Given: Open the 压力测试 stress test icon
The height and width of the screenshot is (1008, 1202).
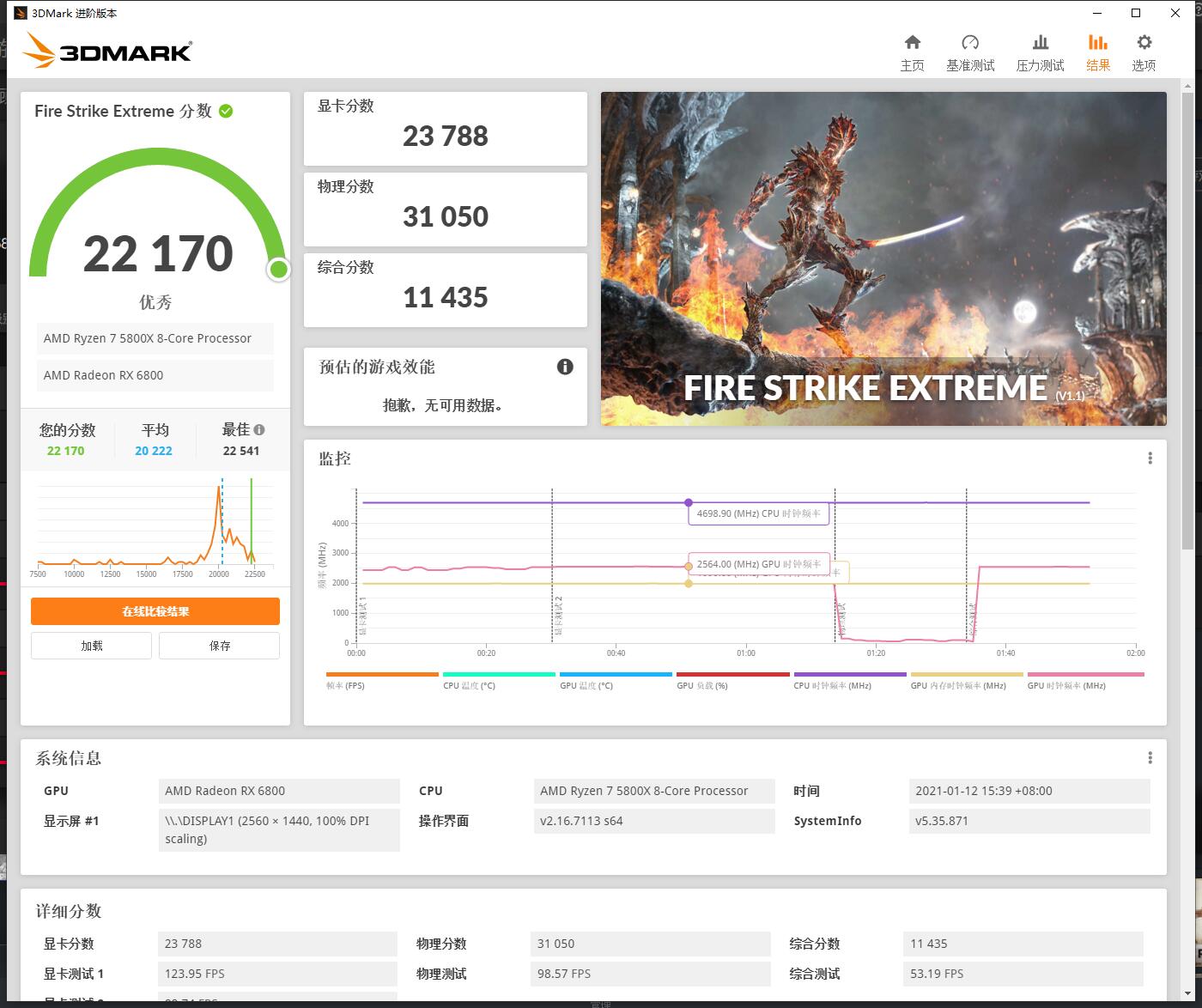Looking at the screenshot, I should click(1040, 50).
